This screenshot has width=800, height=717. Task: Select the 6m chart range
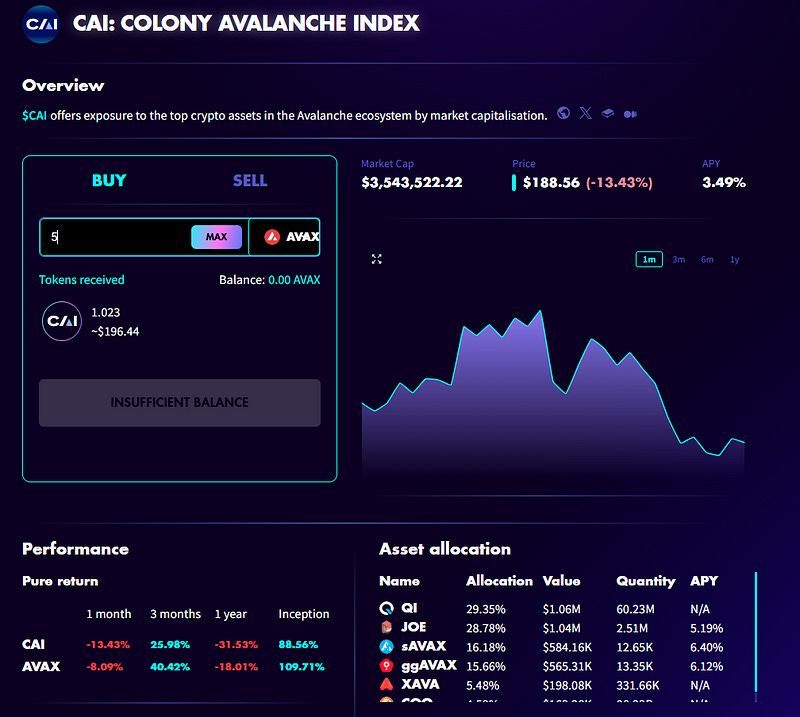707,260
